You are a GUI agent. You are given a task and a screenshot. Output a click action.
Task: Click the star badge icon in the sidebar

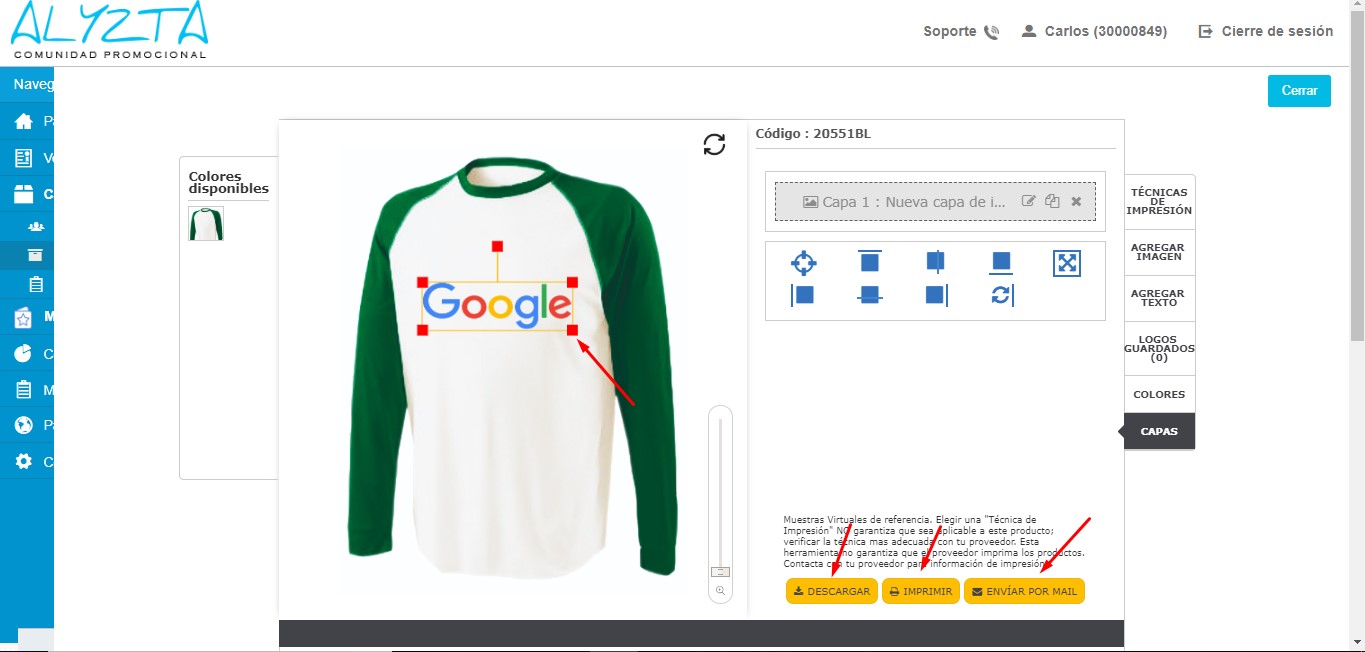[24, 317]
